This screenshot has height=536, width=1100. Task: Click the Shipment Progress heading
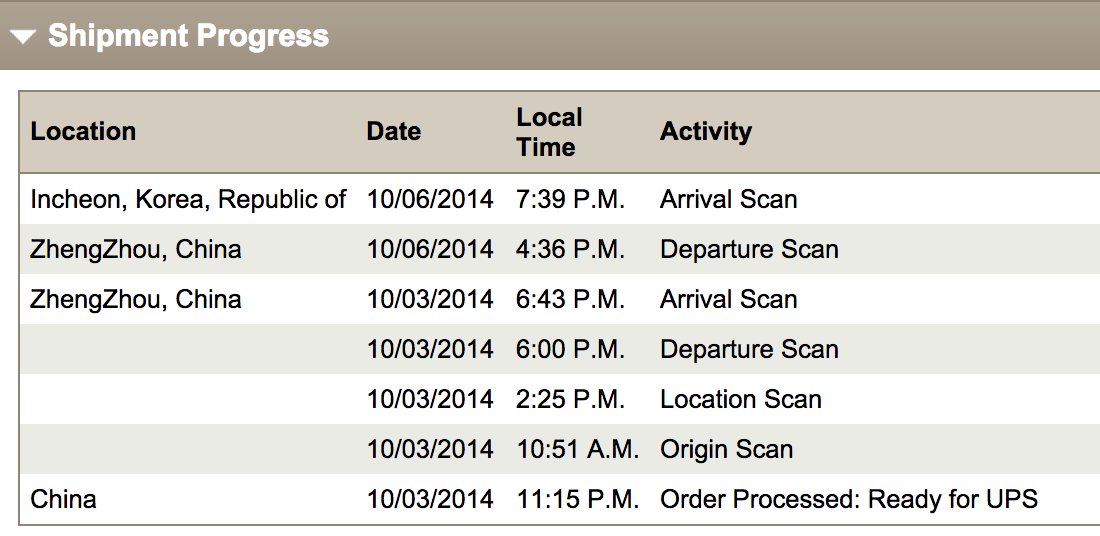click(x=188, y=36)
